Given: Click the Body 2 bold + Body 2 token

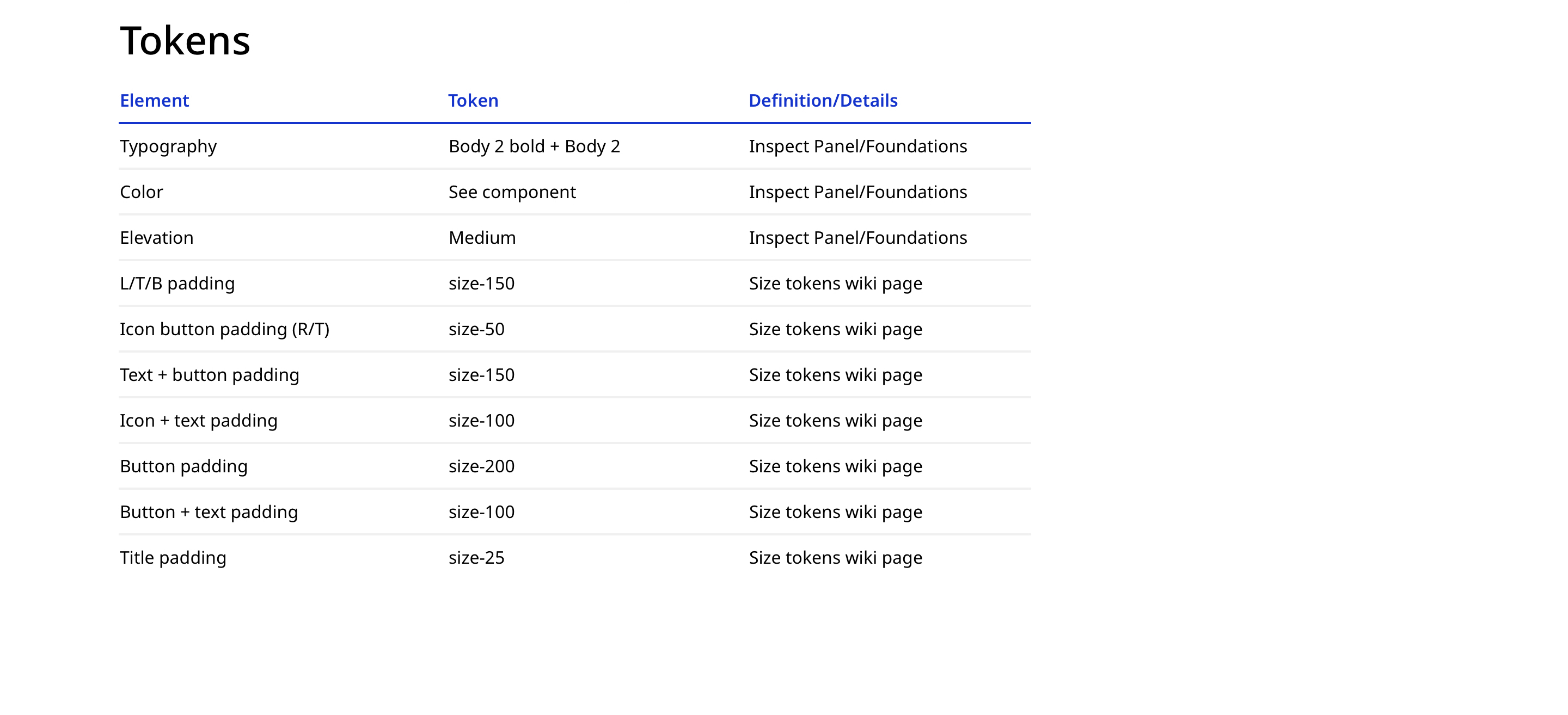Looking at the screenshot, I should 534,147.
